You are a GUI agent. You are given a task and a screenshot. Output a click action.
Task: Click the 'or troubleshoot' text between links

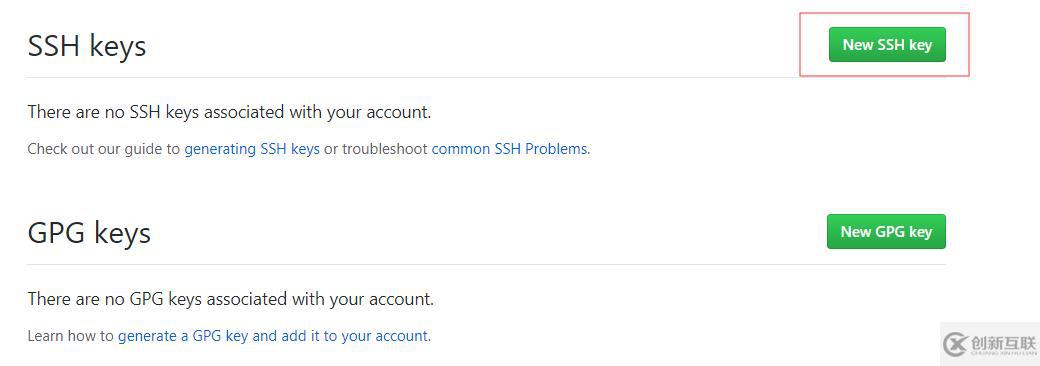point(375,149)
